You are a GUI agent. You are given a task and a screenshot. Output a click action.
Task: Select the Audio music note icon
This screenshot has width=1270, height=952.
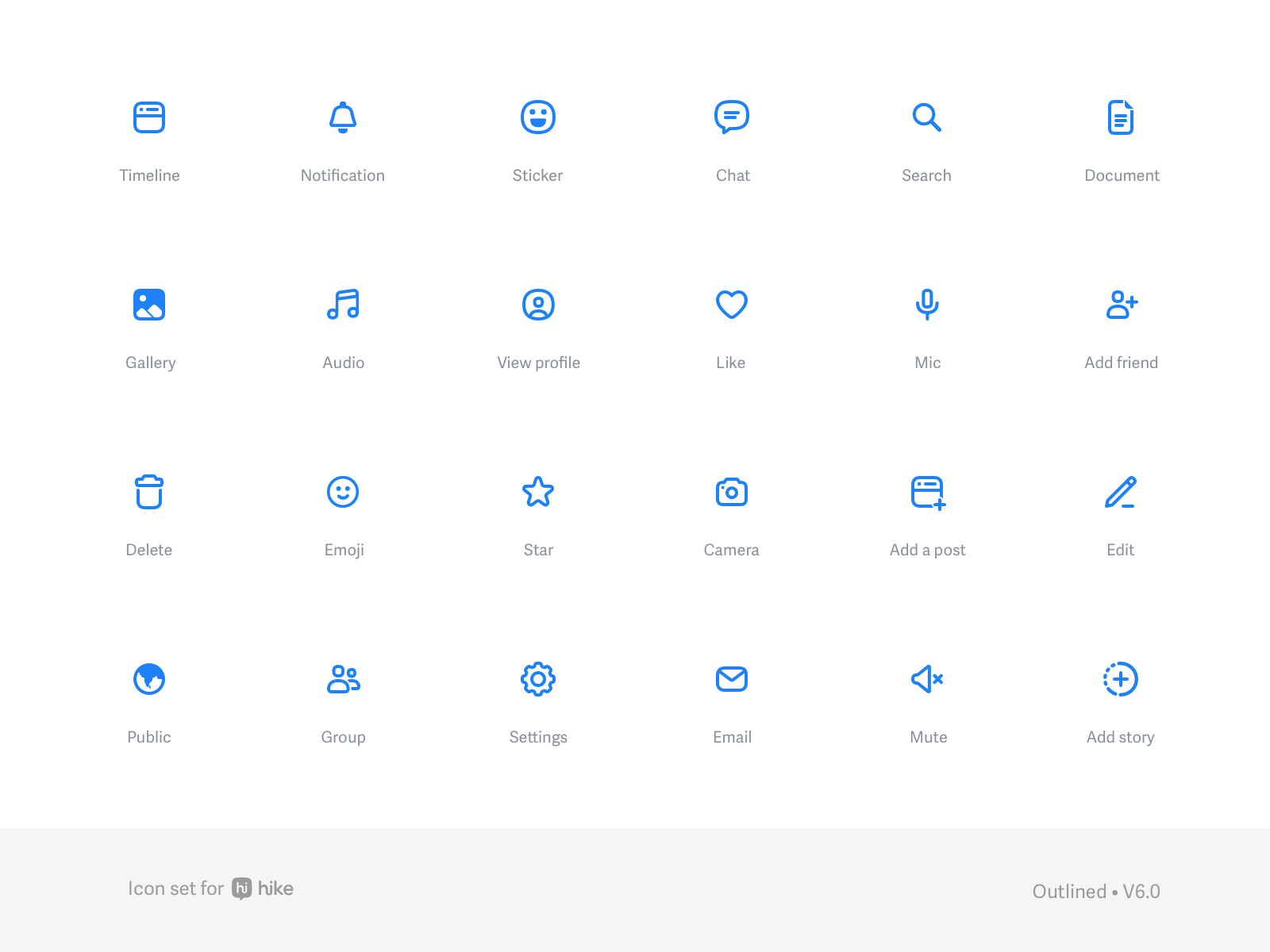(343, 305)
